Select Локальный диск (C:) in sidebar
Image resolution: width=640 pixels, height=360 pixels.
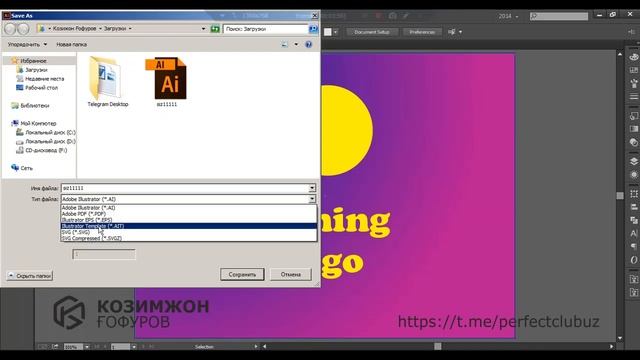tap(50, 133)
